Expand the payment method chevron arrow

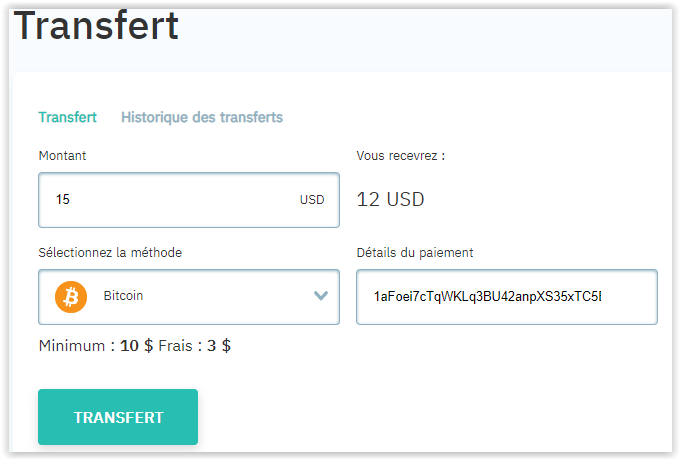321,296
